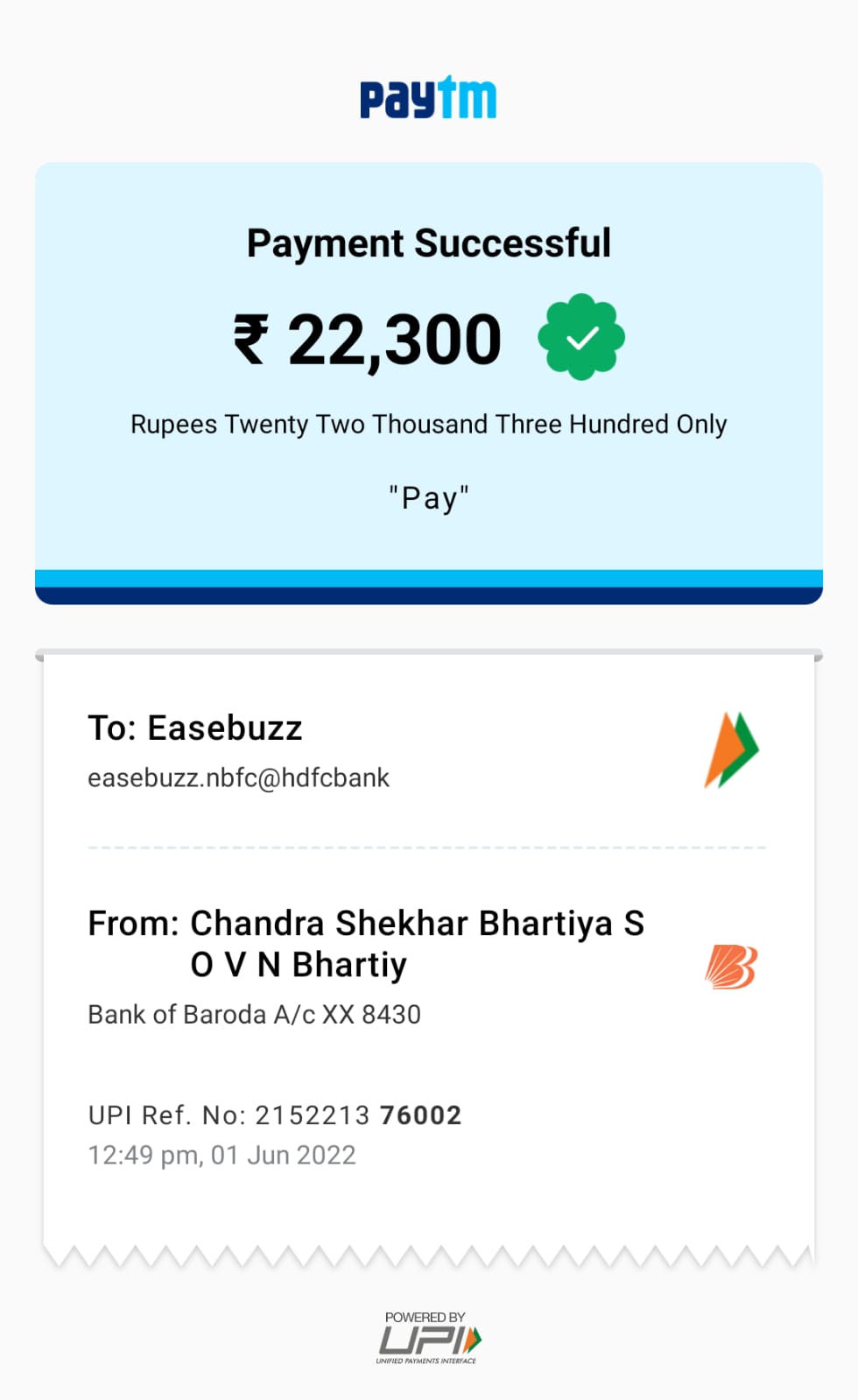Viewport: 858px width, 1400px height.
Task: Select the amount-in-words Rupees text
Action: click(x=428, y=424)
